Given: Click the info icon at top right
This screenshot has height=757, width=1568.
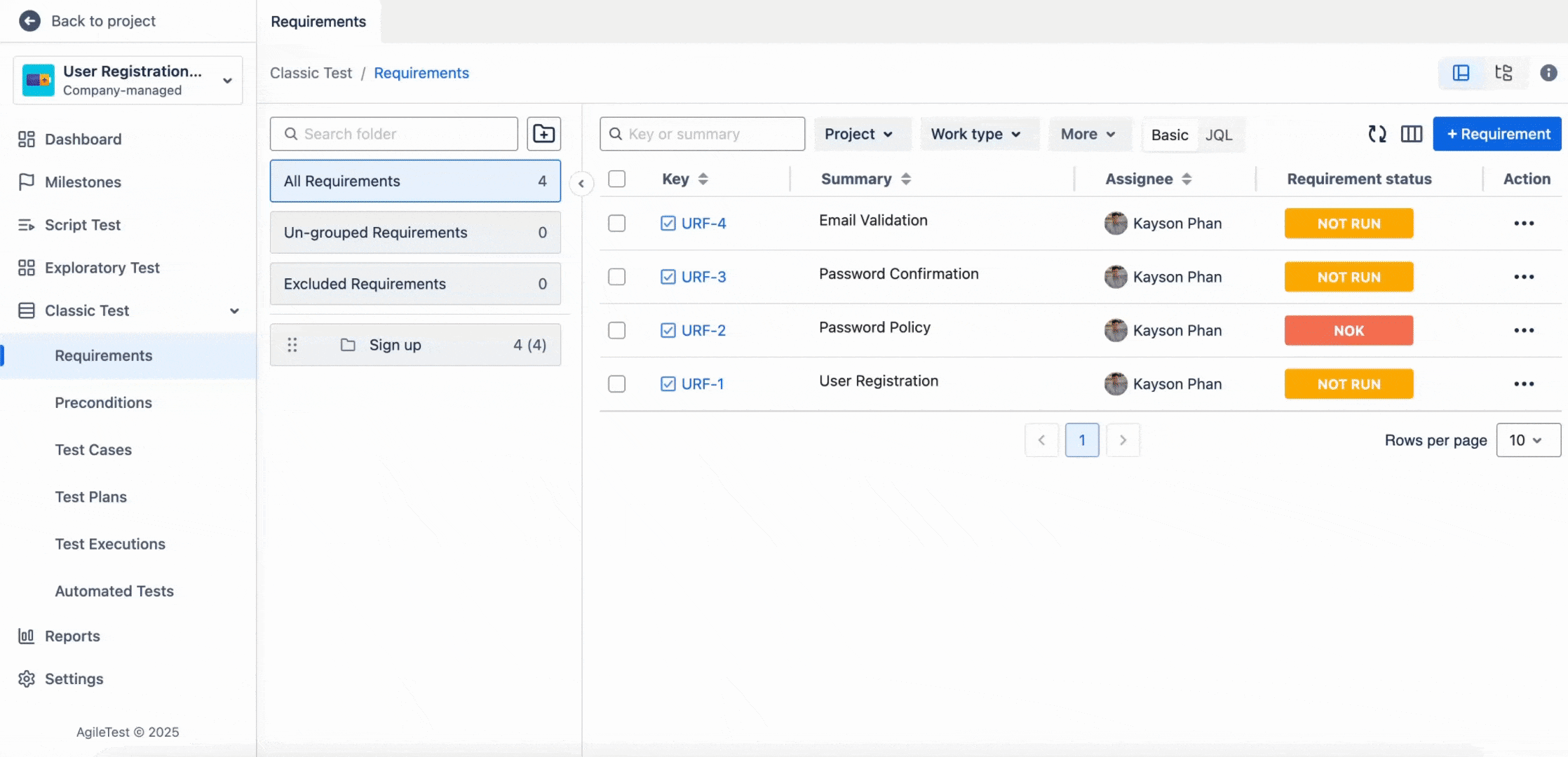Looking at the screenshot, I should point(1548,73).
